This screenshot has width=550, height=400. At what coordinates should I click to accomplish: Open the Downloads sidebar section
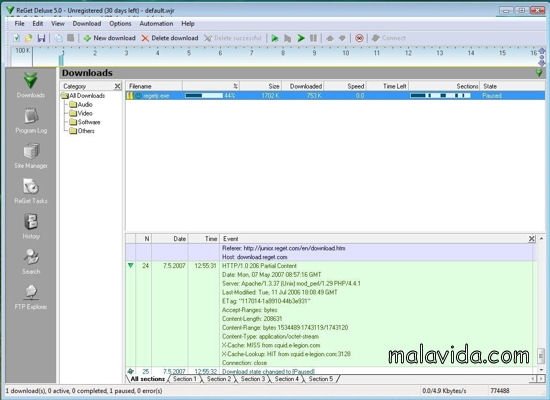[31, 85]
